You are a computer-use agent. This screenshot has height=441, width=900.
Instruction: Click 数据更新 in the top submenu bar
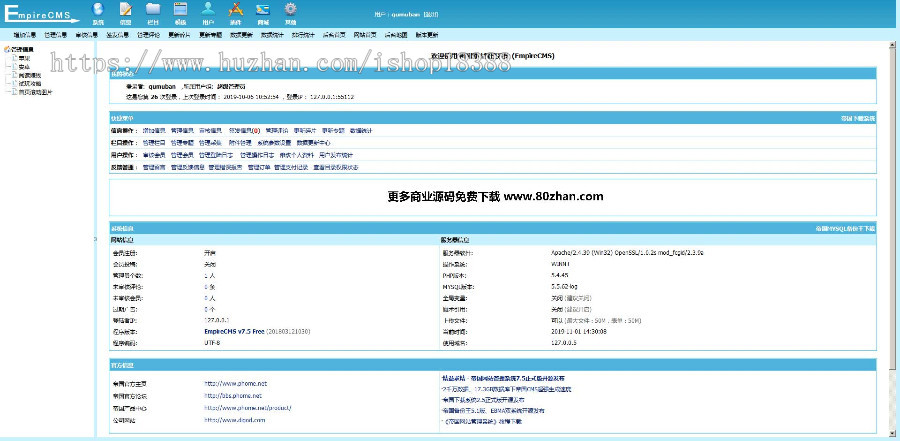tap(242, 35)
